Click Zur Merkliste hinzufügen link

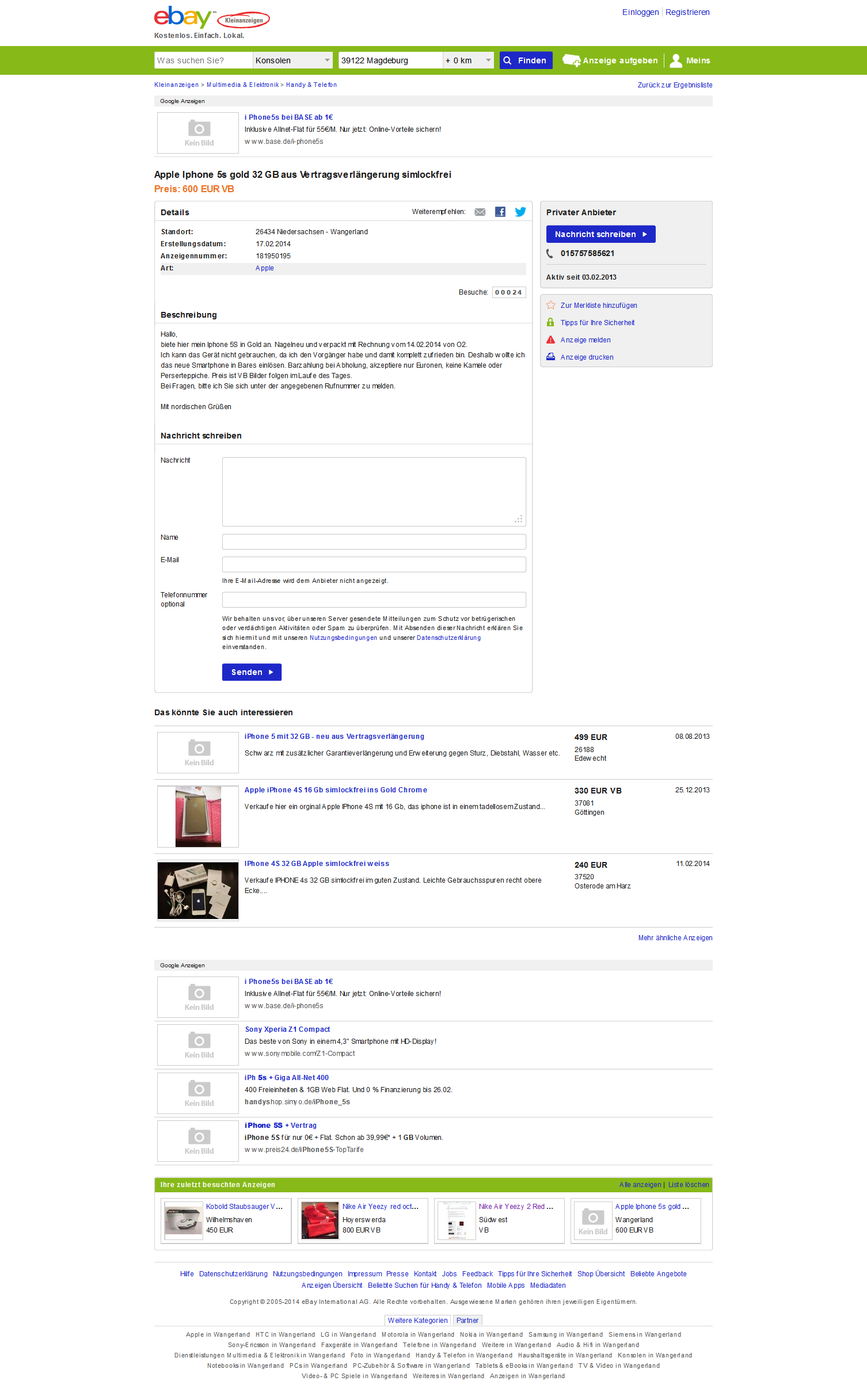(x=599, y=306)
